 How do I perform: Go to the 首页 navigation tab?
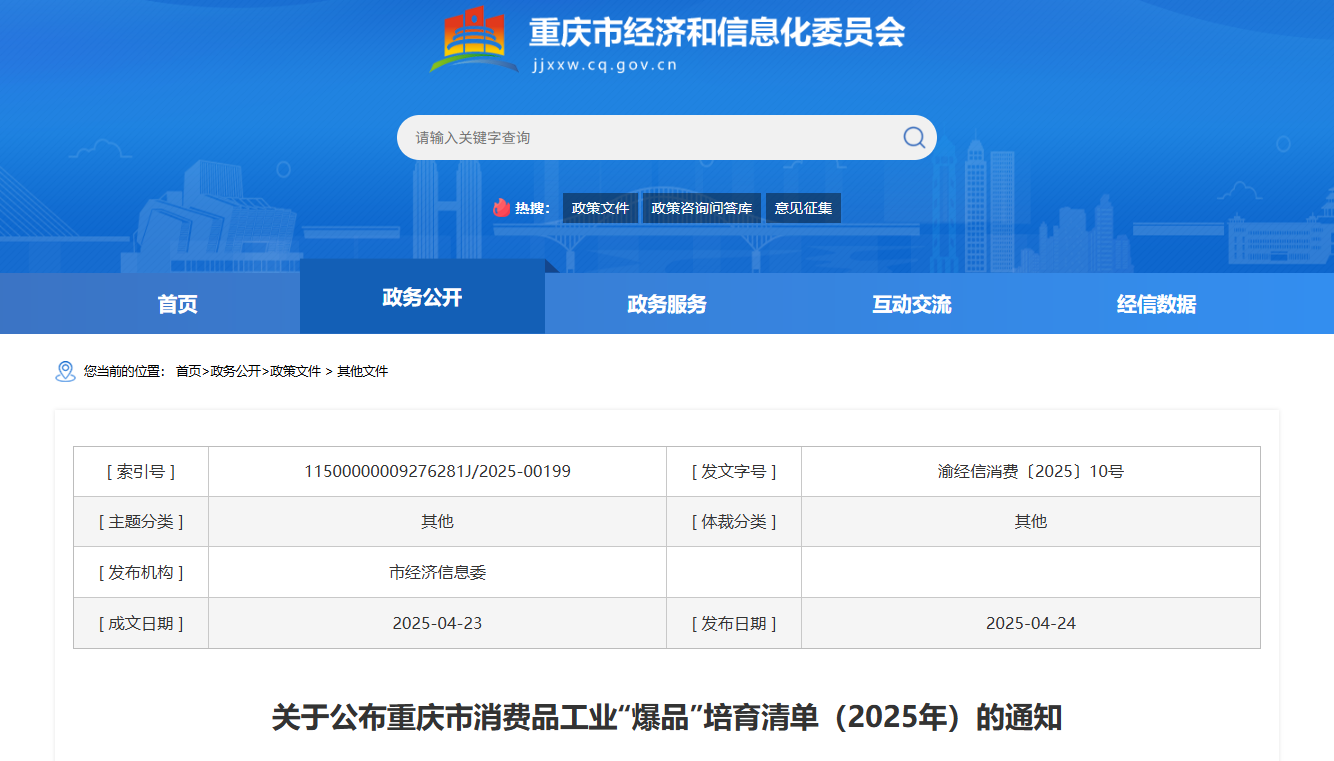click(177, 304)
